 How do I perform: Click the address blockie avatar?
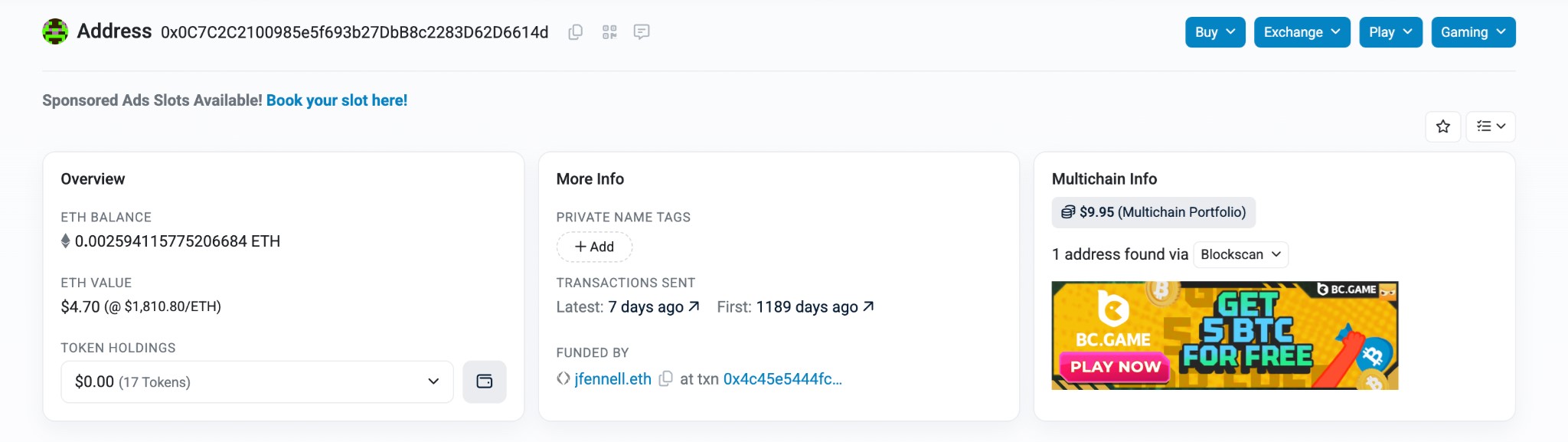pos(55,31)
